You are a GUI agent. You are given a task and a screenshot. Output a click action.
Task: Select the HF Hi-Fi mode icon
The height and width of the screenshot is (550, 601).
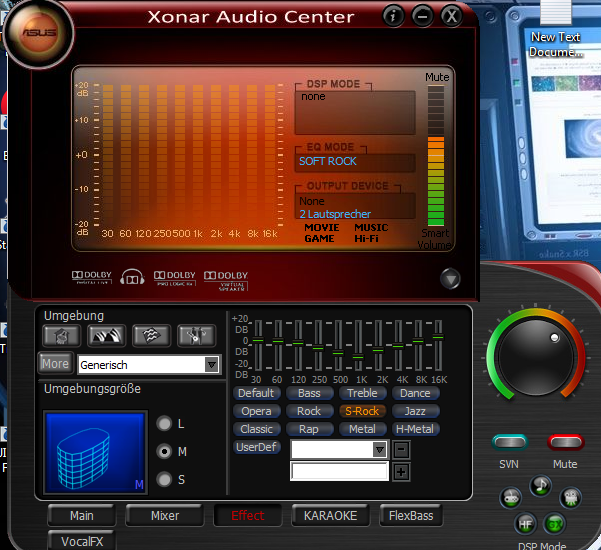pyautogui.click(x=525, y=524)
